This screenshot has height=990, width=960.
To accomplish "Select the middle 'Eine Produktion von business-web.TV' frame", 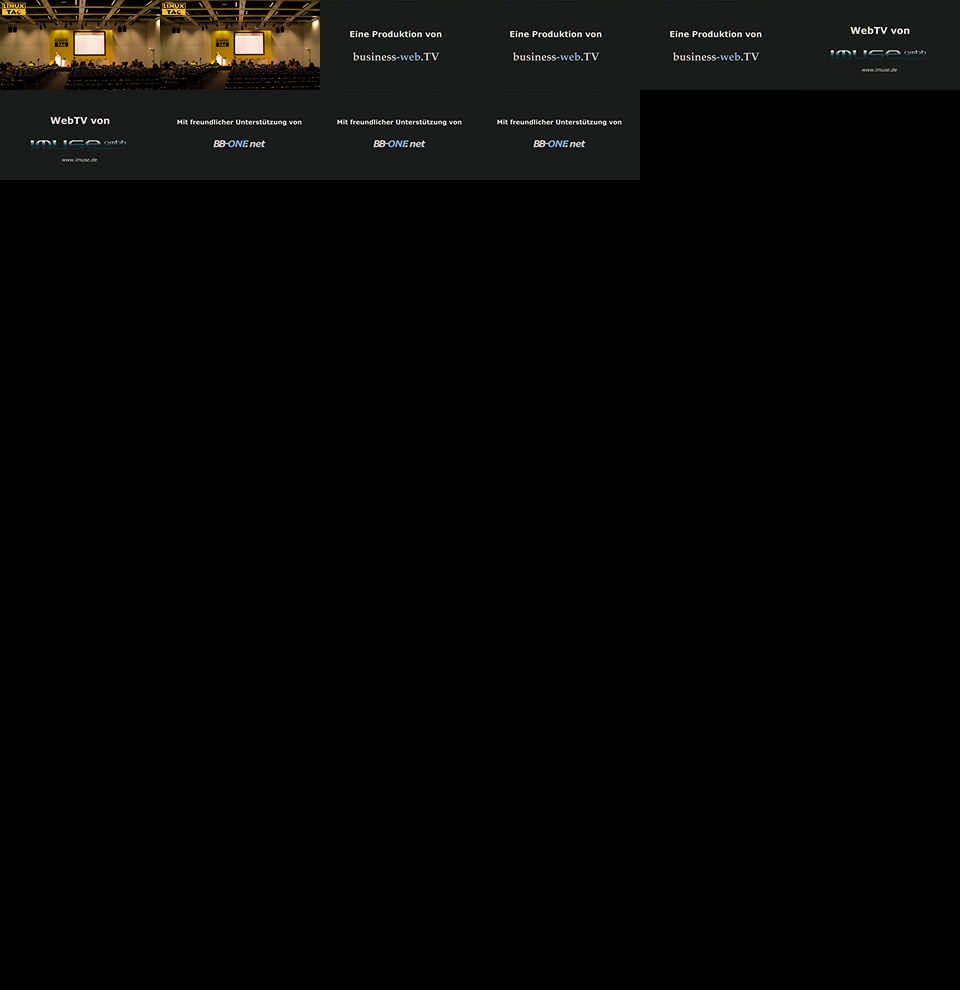I will [560, 45].
